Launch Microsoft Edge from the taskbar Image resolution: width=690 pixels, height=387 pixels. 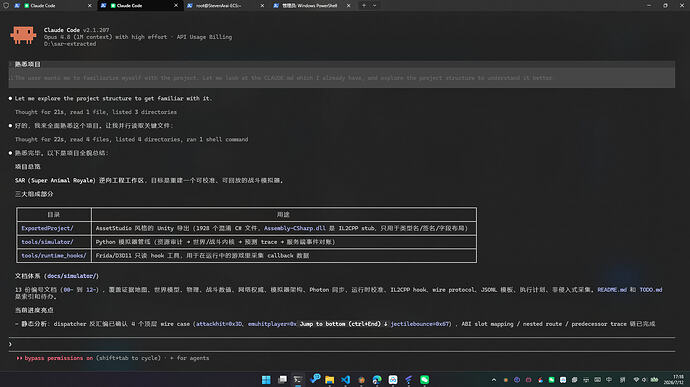click(377, 380)
